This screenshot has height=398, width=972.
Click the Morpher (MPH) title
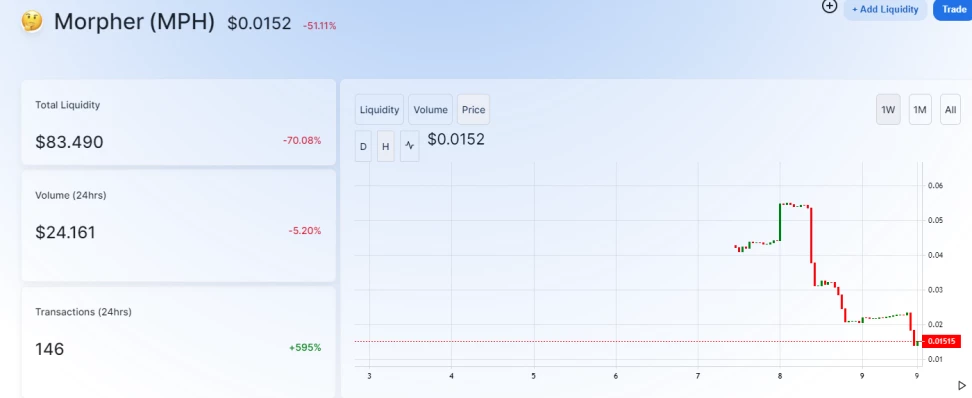point(135,22)
